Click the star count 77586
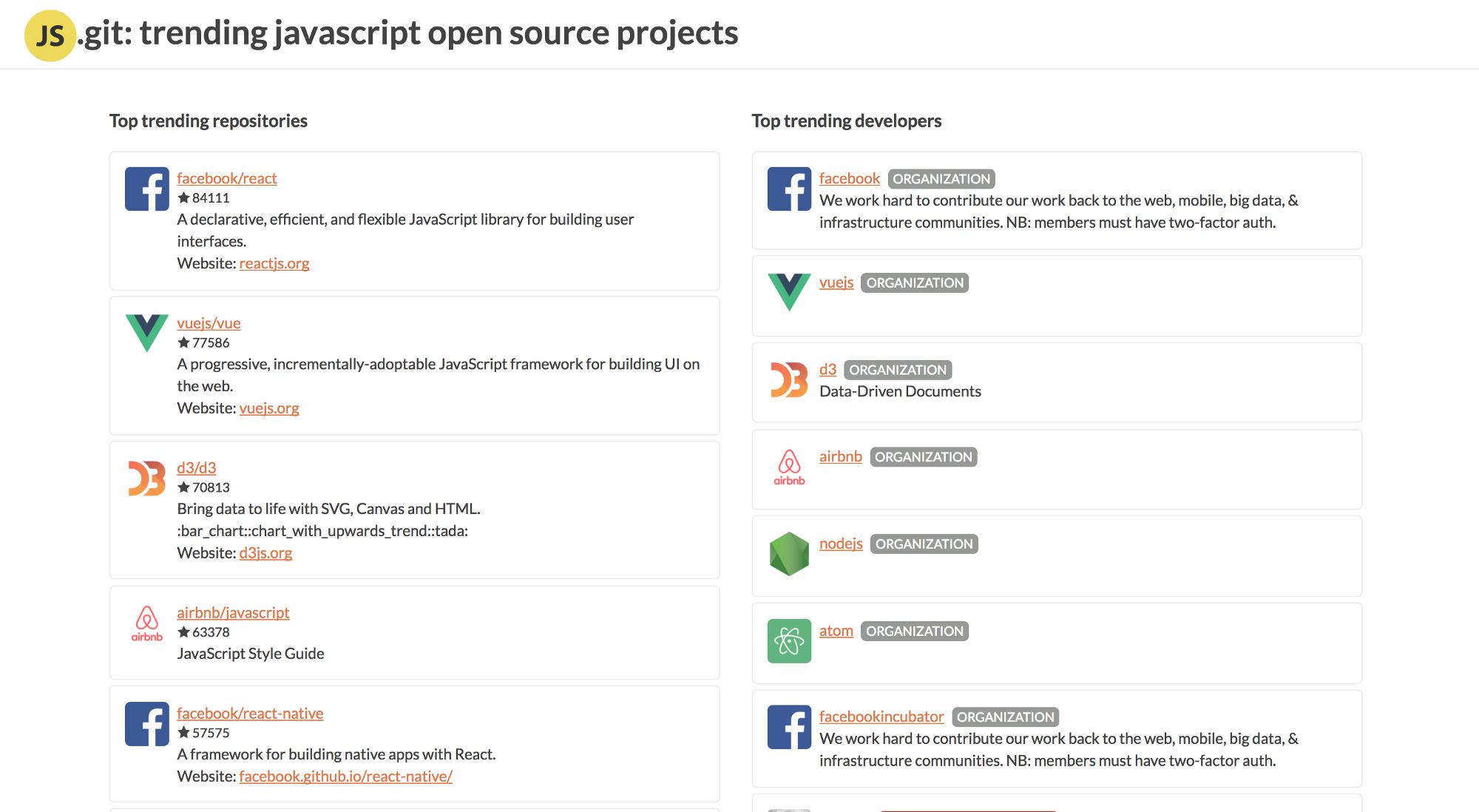 (211, 343)
